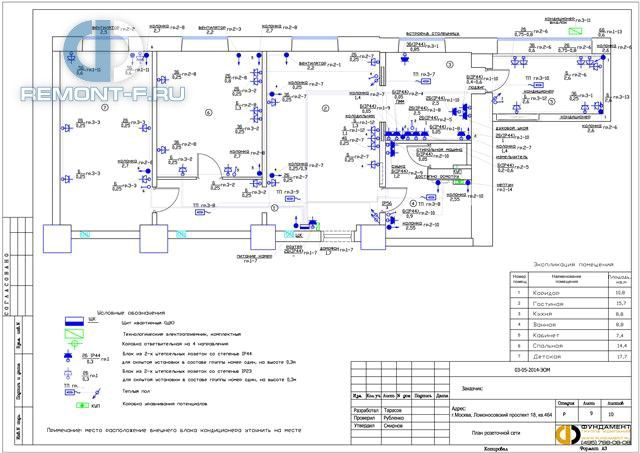Click the room number 6 circle marker
This screenshot has width=640, height=453.
click(x=209, y=113)
